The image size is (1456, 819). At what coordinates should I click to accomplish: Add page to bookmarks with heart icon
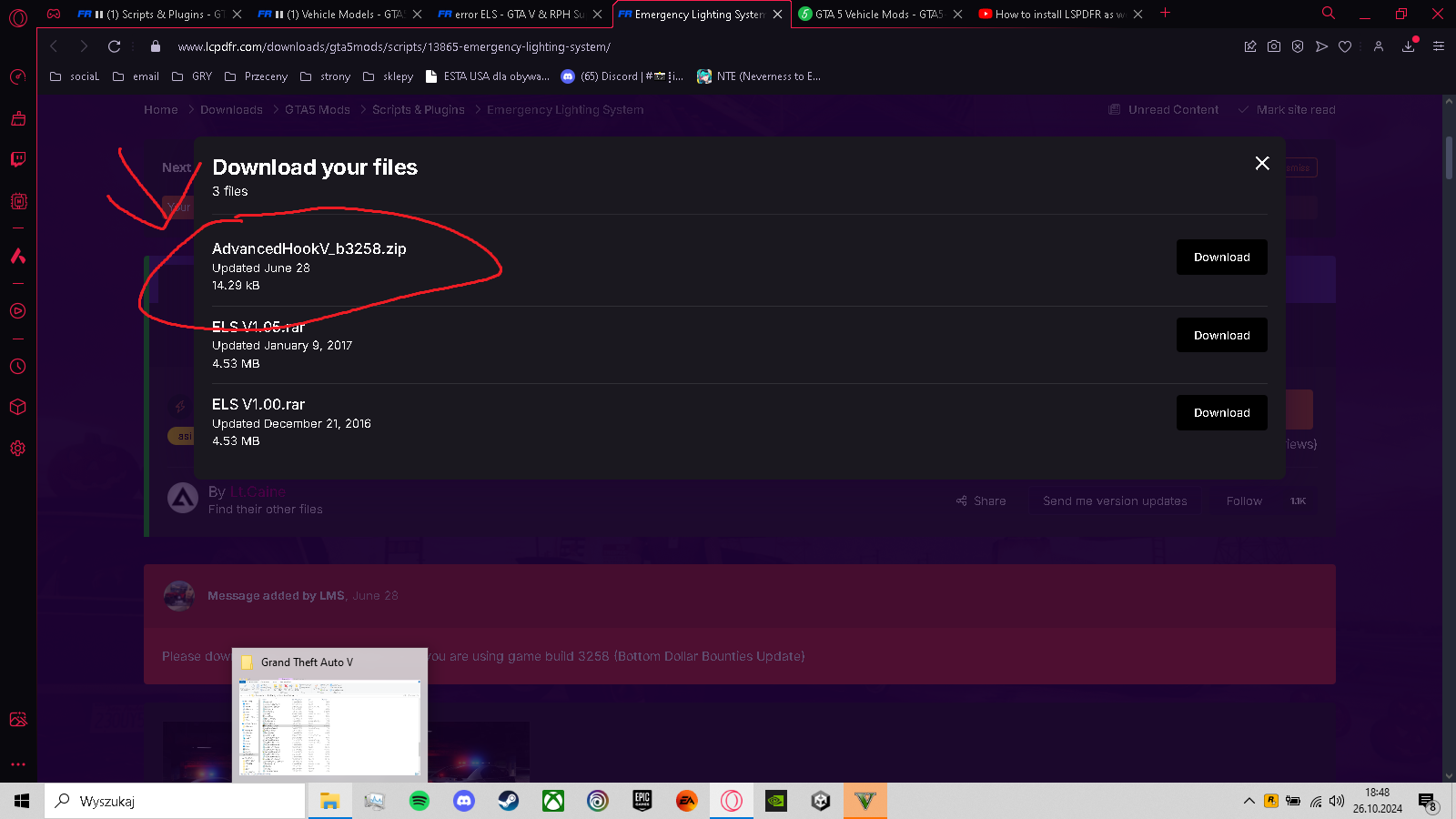point(1345,46)
